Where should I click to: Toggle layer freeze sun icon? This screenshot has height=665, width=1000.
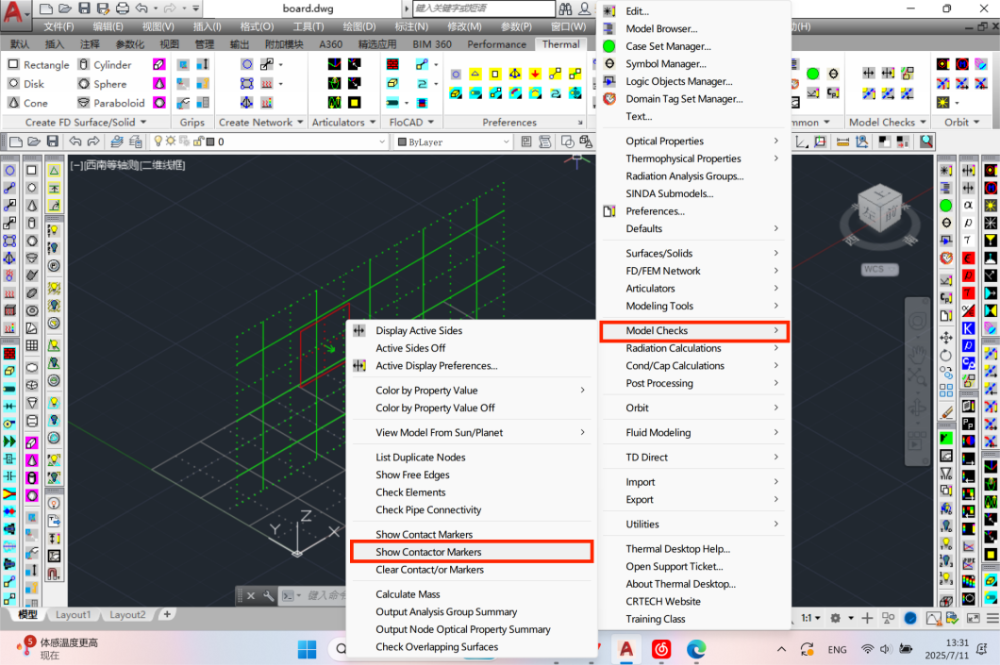(170, 141)
